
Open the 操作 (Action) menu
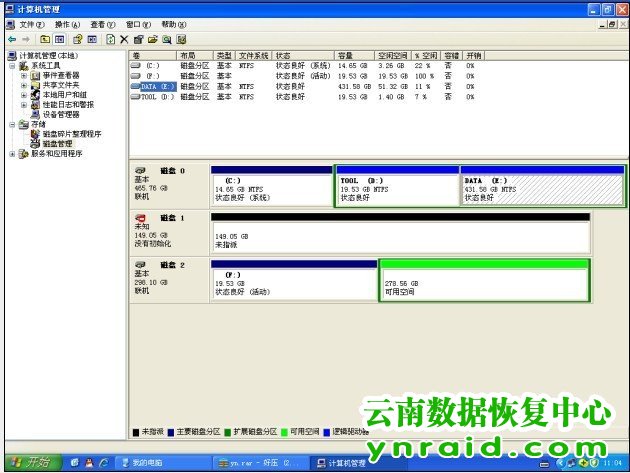click(67, 24)
